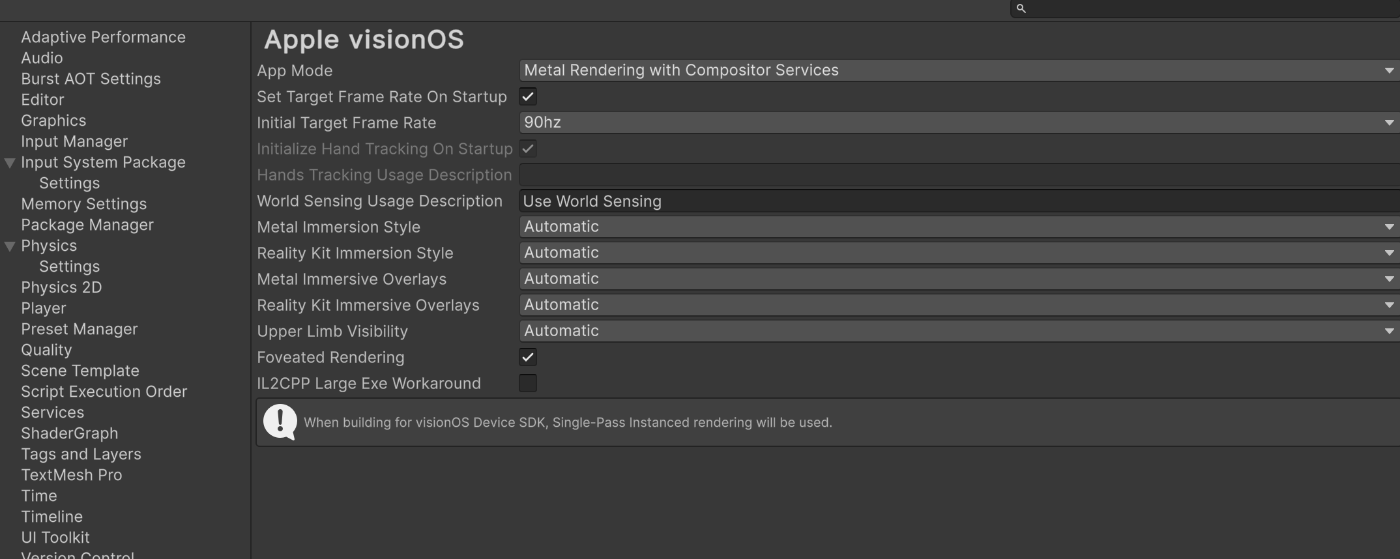Select Adaptive Performance settings category
The width and height of the screenshot is (1400, 559).
(x=103, y=37)
